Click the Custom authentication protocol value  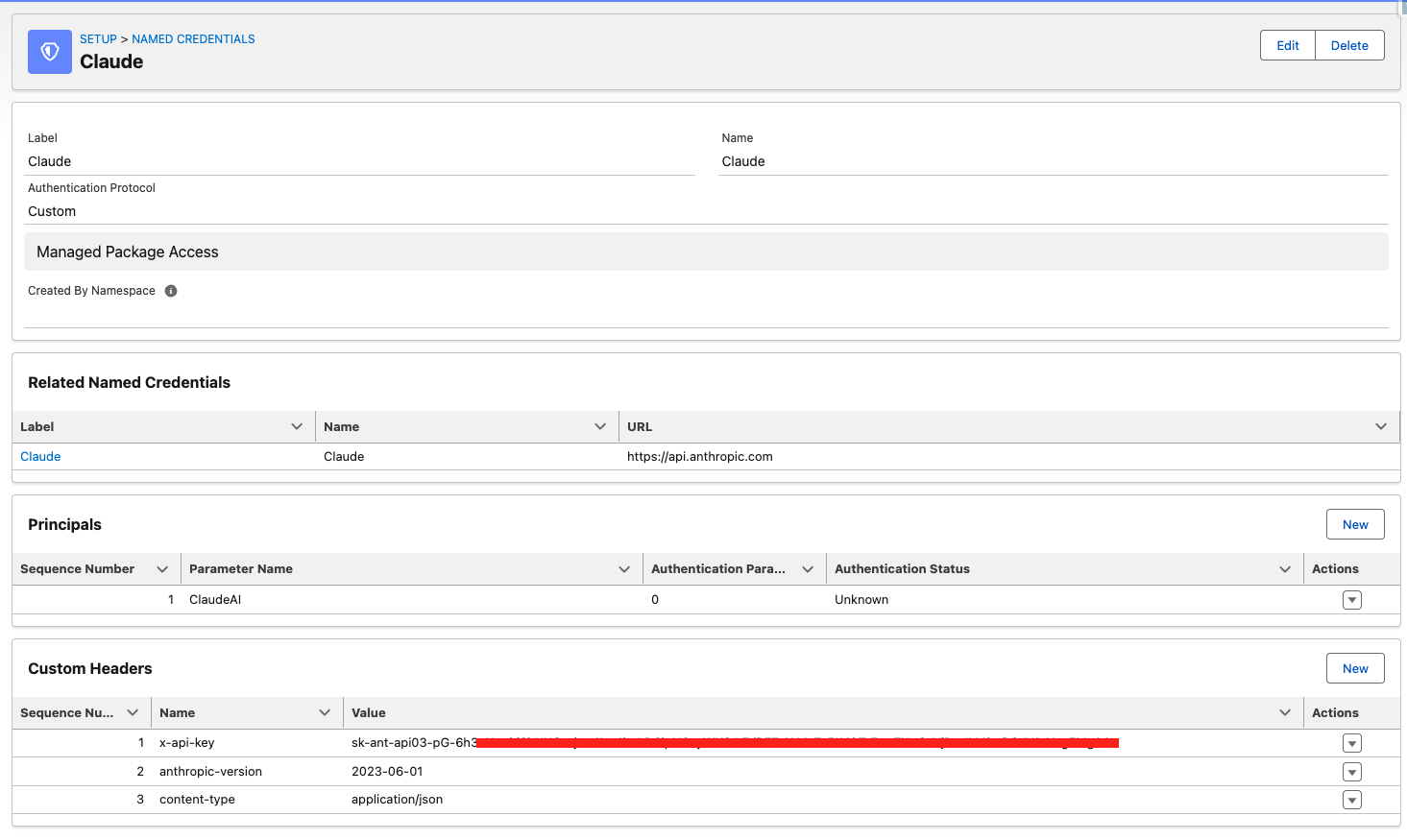(x=52, y=211)
